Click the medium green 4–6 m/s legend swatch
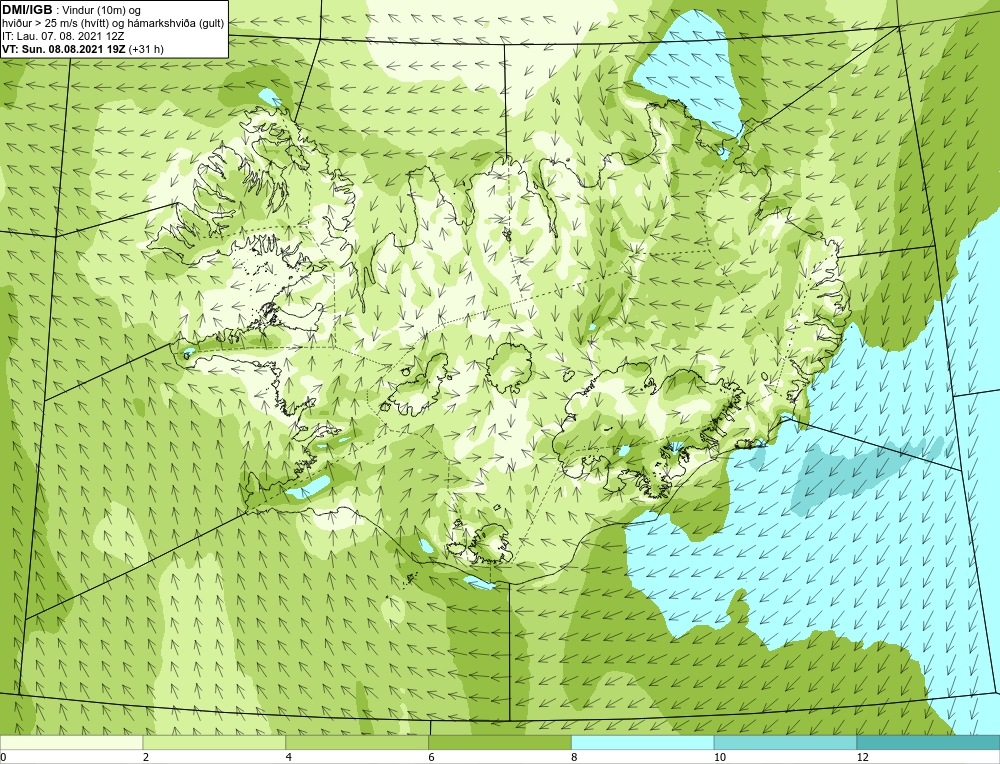The width and height of the screenshot is (1000, 764). click(357, 743)
